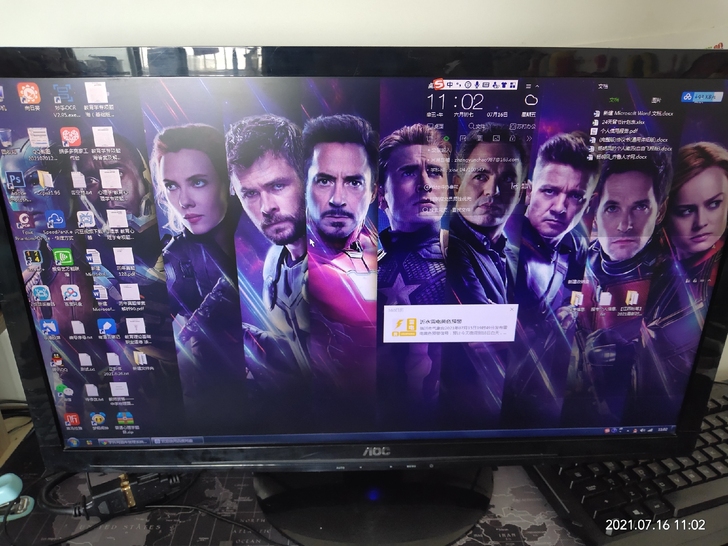Select the colorful WinRAR zip archive
The image size is (728, 546).
(124, 418)
